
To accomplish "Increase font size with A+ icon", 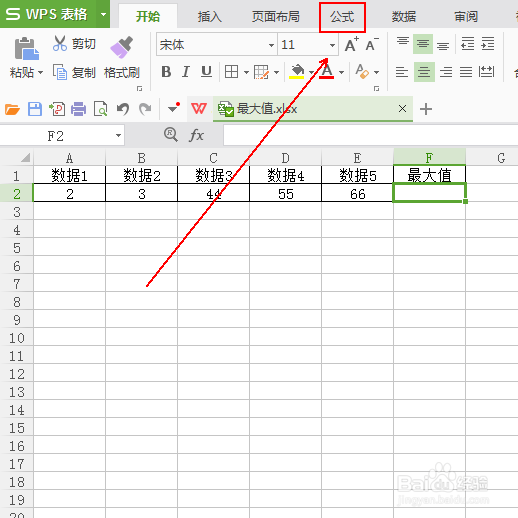I will click(x=351, y=44).
